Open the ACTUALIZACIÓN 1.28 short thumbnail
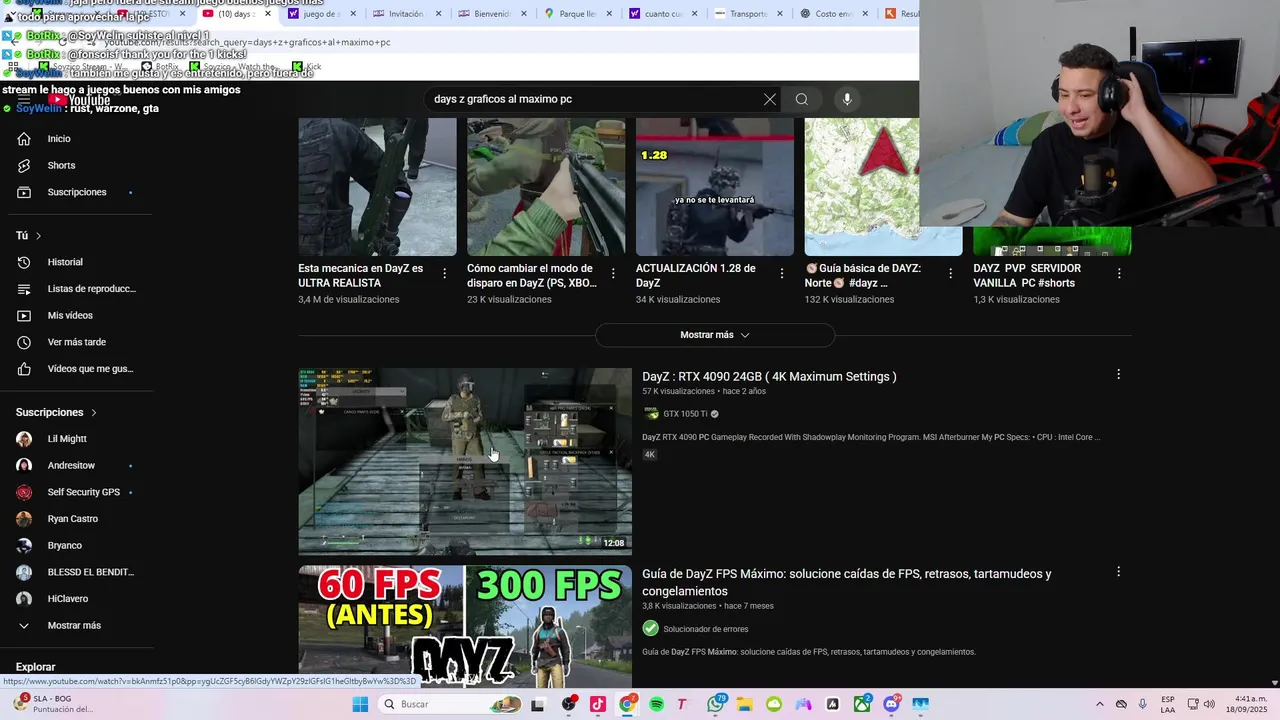The image size is (1280, 720). [x=715, y=187]
